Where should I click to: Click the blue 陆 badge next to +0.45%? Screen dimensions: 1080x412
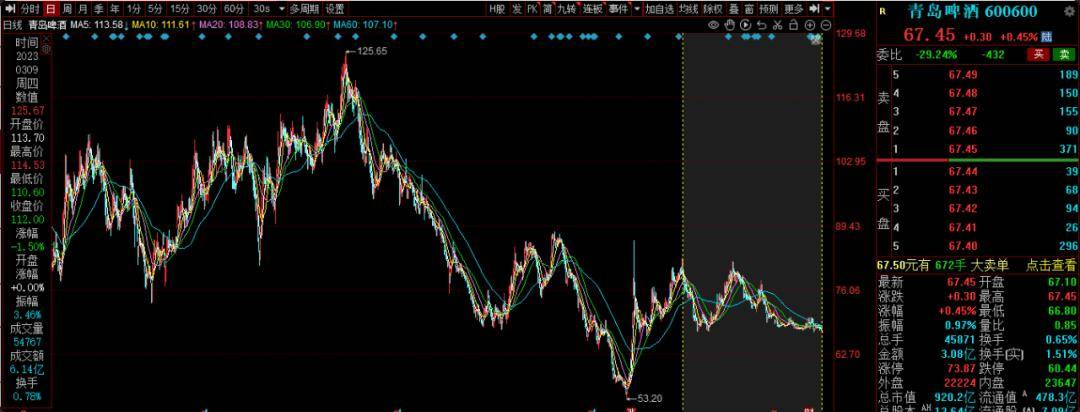1047,37
